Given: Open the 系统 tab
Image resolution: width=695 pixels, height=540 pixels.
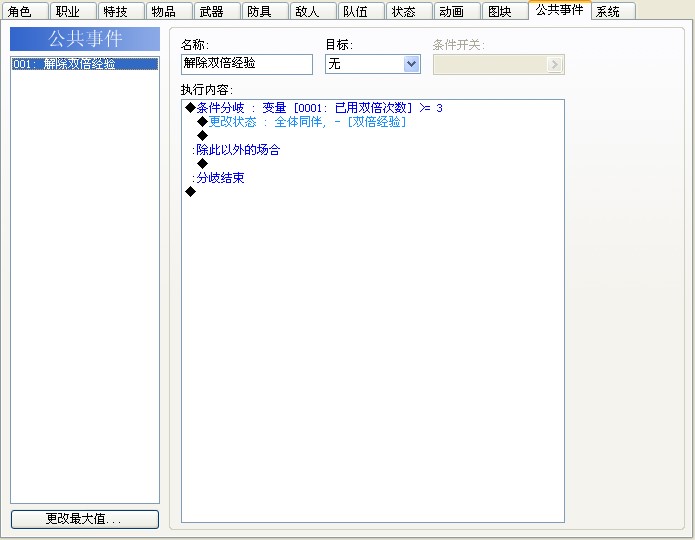Looking at the screenshot, I should pos(613,11).
